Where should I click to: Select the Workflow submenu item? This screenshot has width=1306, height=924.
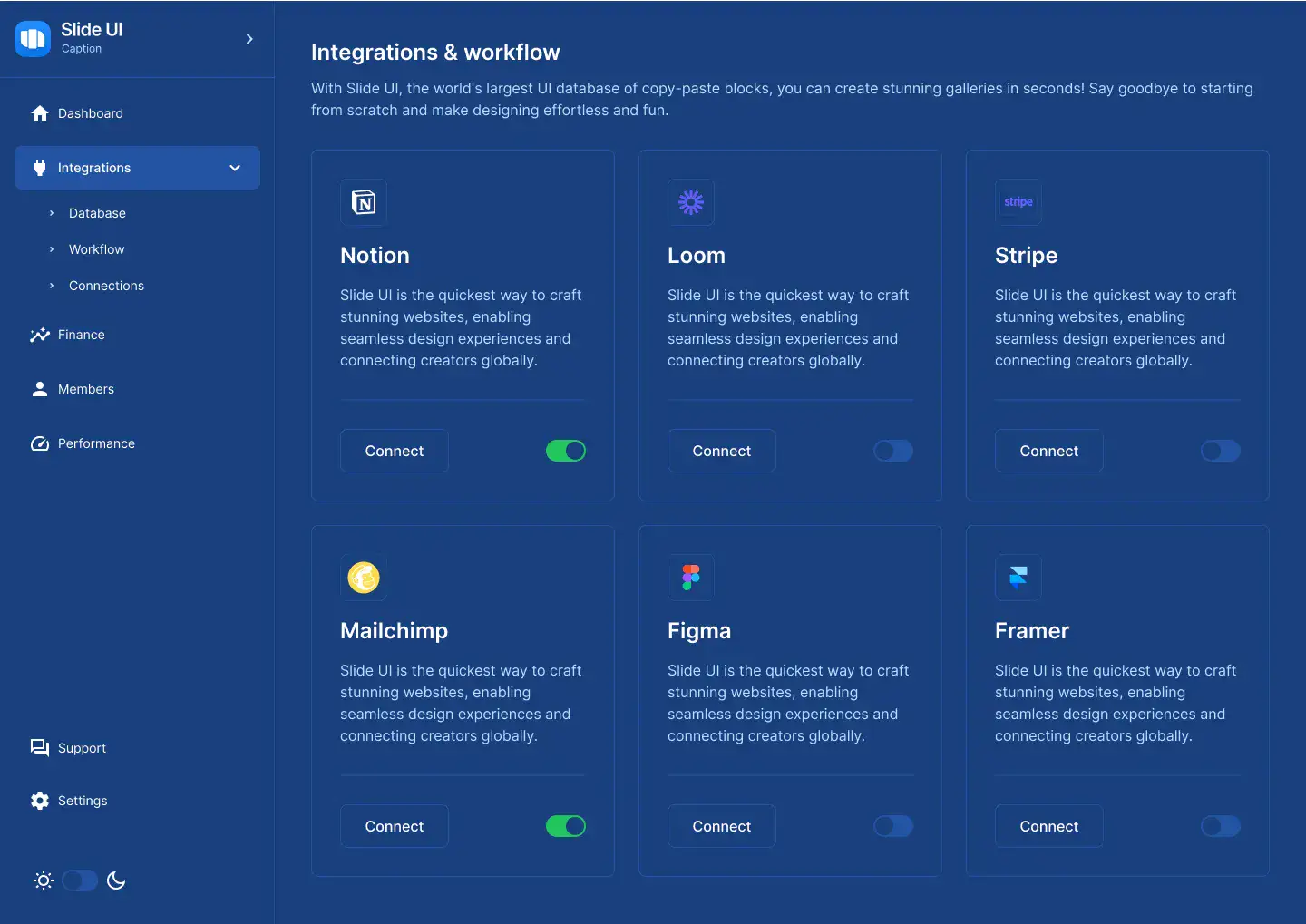(96, 249)
